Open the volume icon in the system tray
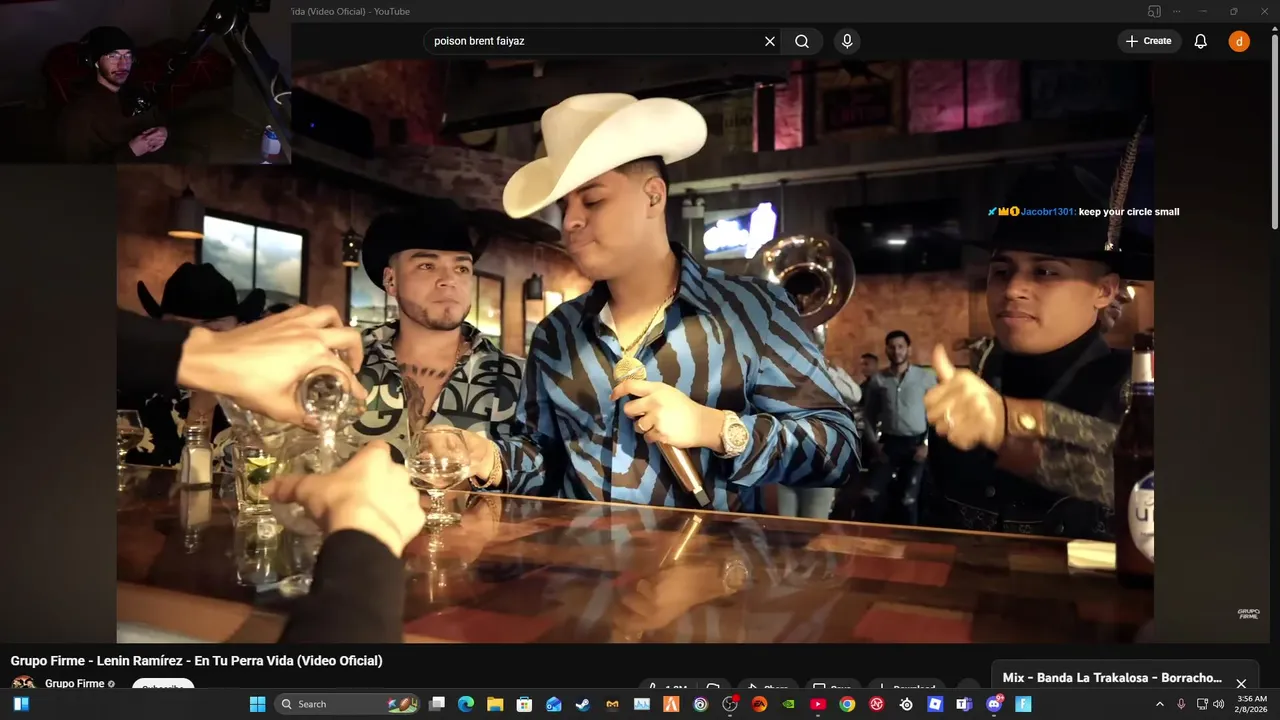Image resolution: width=1280 pixels, height=720 pixels. [x=1218, y=704]
